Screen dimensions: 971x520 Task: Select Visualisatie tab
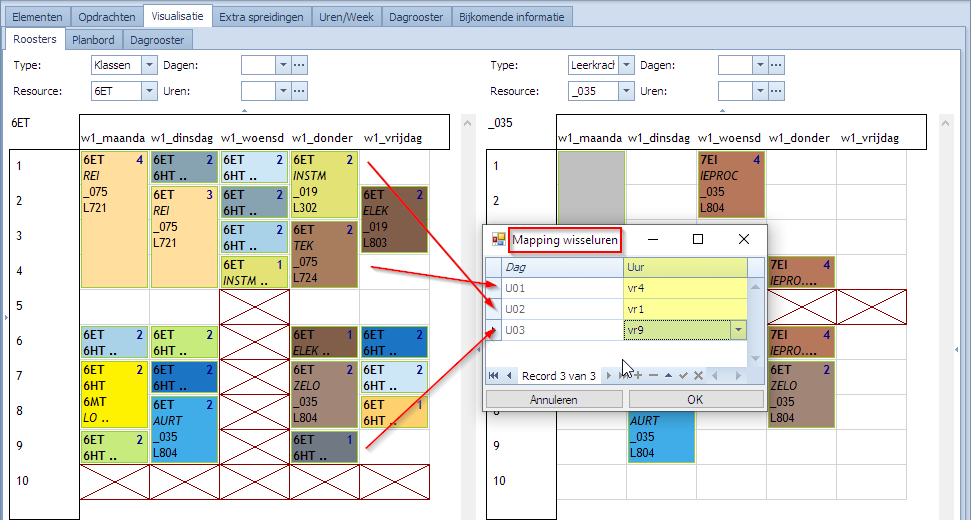178,16
